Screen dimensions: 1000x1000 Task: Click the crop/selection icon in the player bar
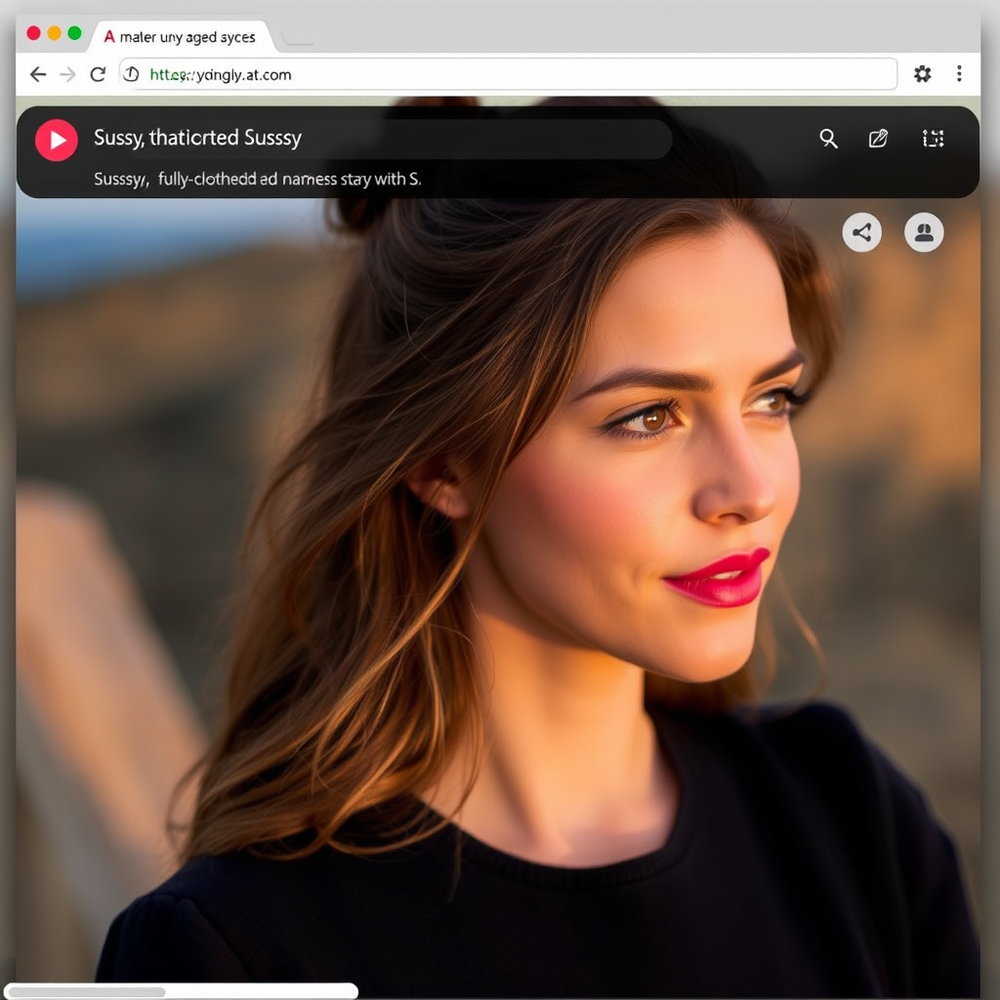[x=933, y=139]
